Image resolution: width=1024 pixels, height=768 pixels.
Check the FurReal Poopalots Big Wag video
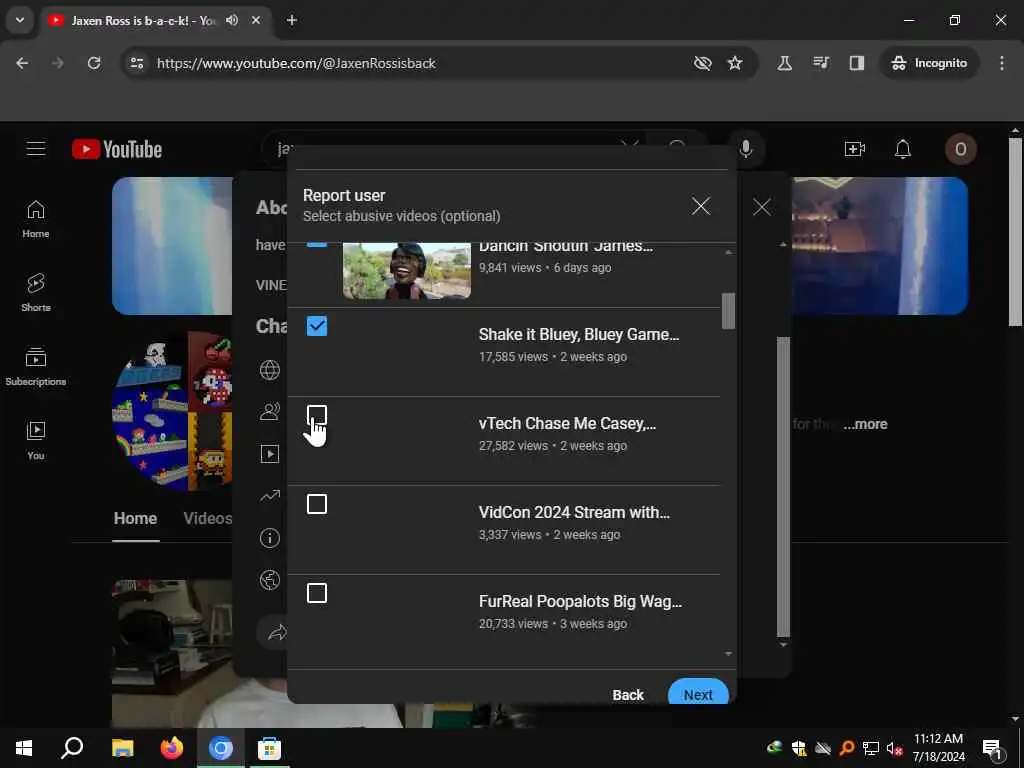[x=317, y=593]
